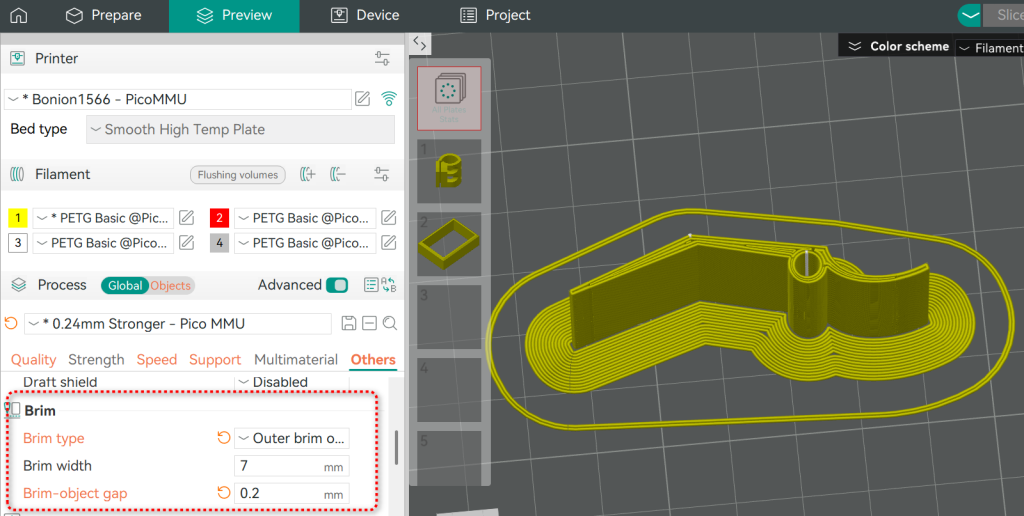Select plate 2 thumbnail
This screenshot has height=516, width=1024.
point(449,244)
